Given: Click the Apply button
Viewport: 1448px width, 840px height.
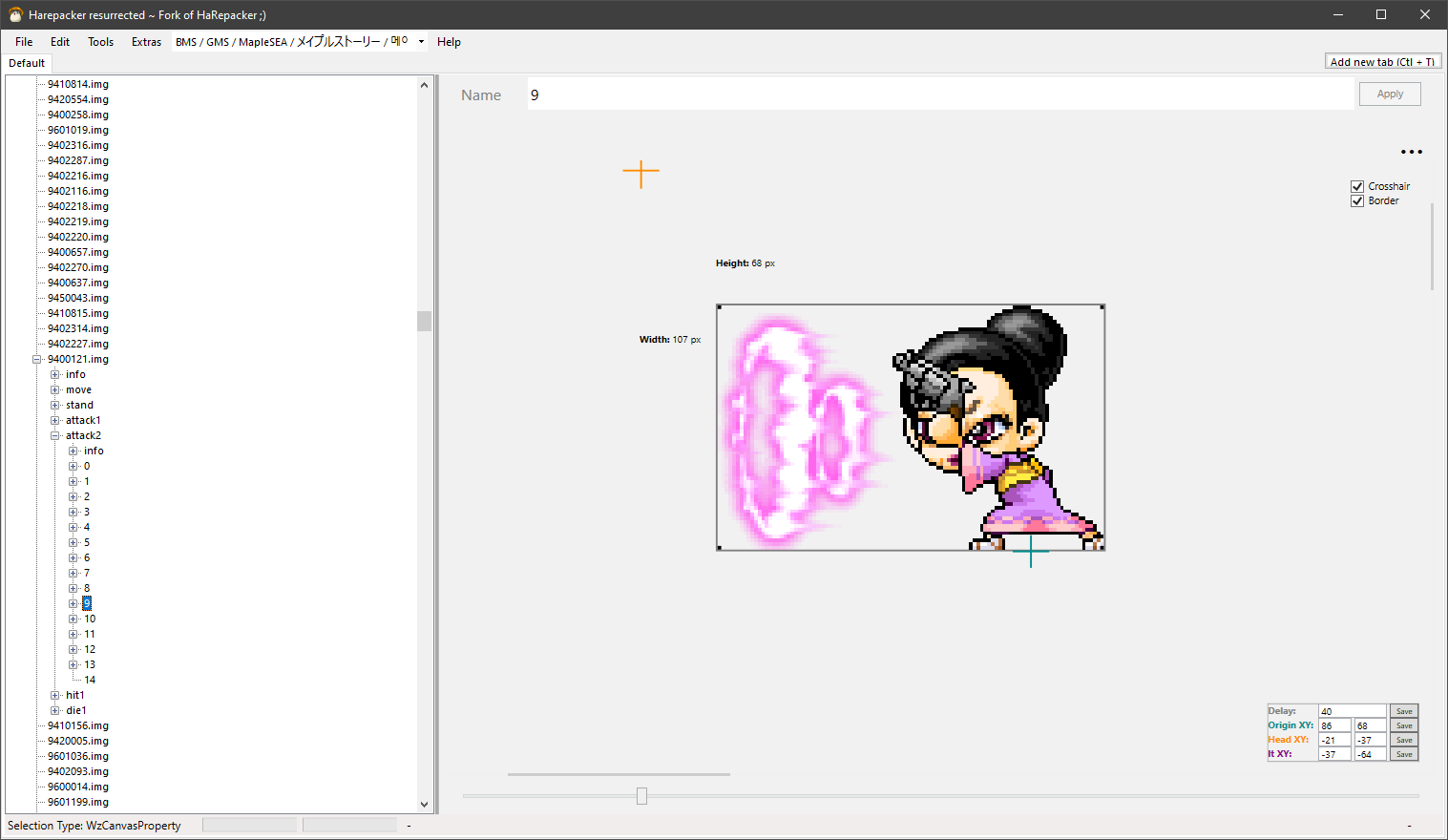Looking at the screenshot, I should 1389,94.
